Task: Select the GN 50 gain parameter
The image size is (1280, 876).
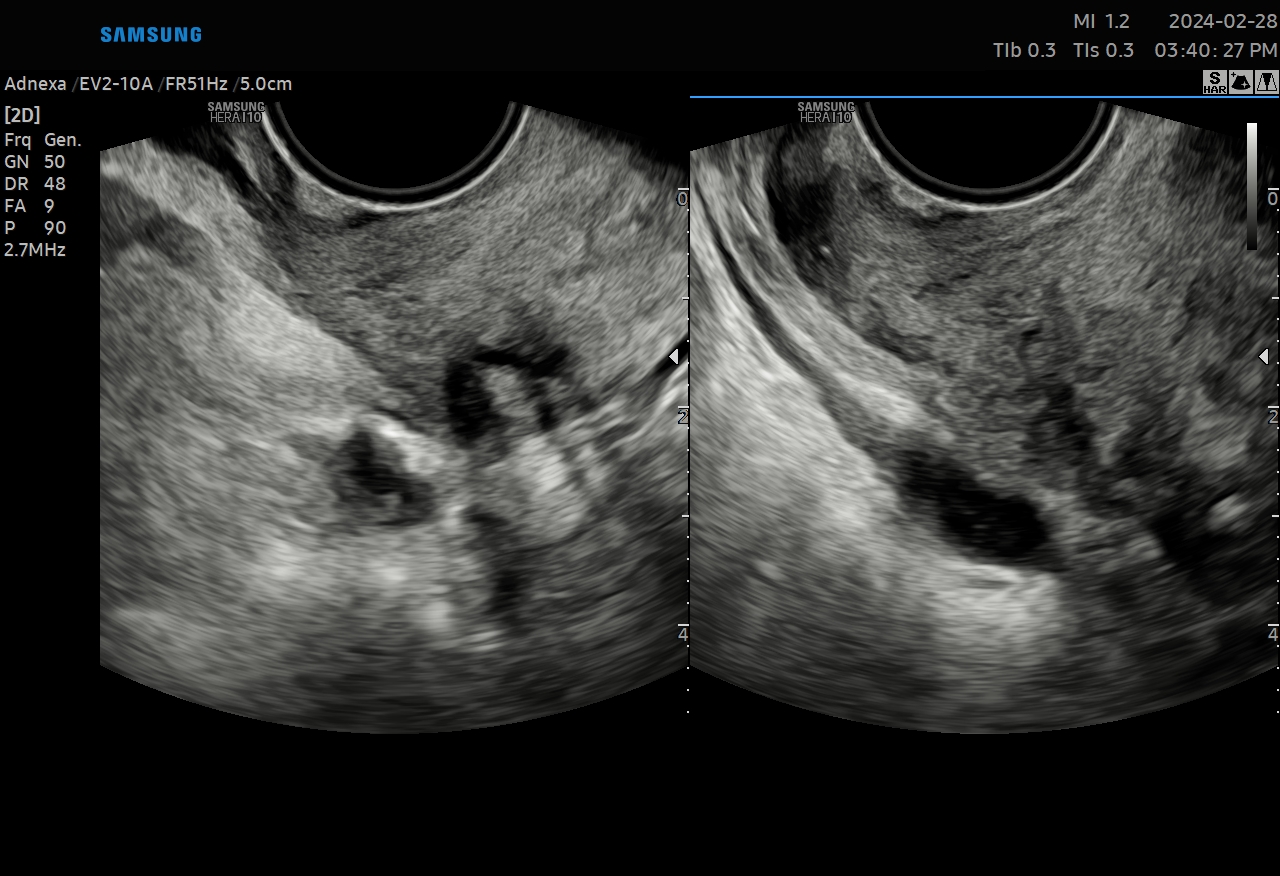Action: click(x=35, y=162)
